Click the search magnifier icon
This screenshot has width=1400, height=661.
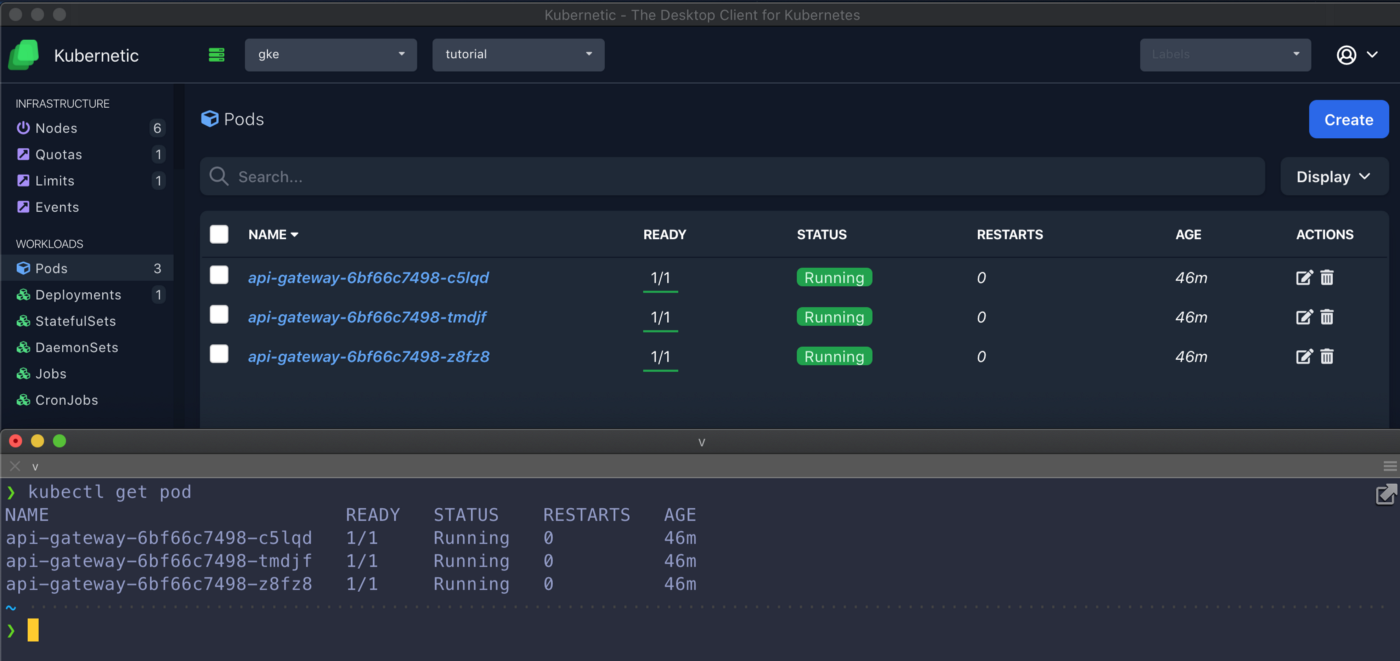(219, 176)
